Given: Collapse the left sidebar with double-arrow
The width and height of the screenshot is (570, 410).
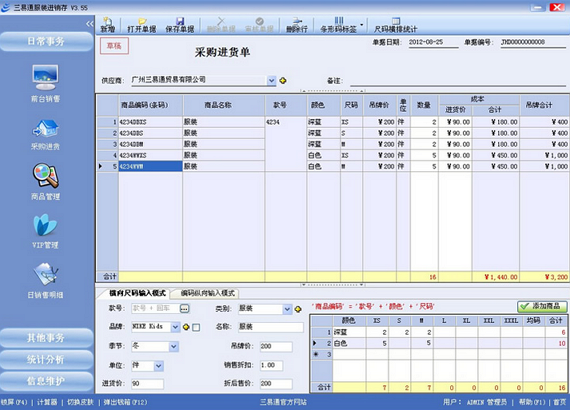Looking at the screenshot, I should [x=90, y=24].
